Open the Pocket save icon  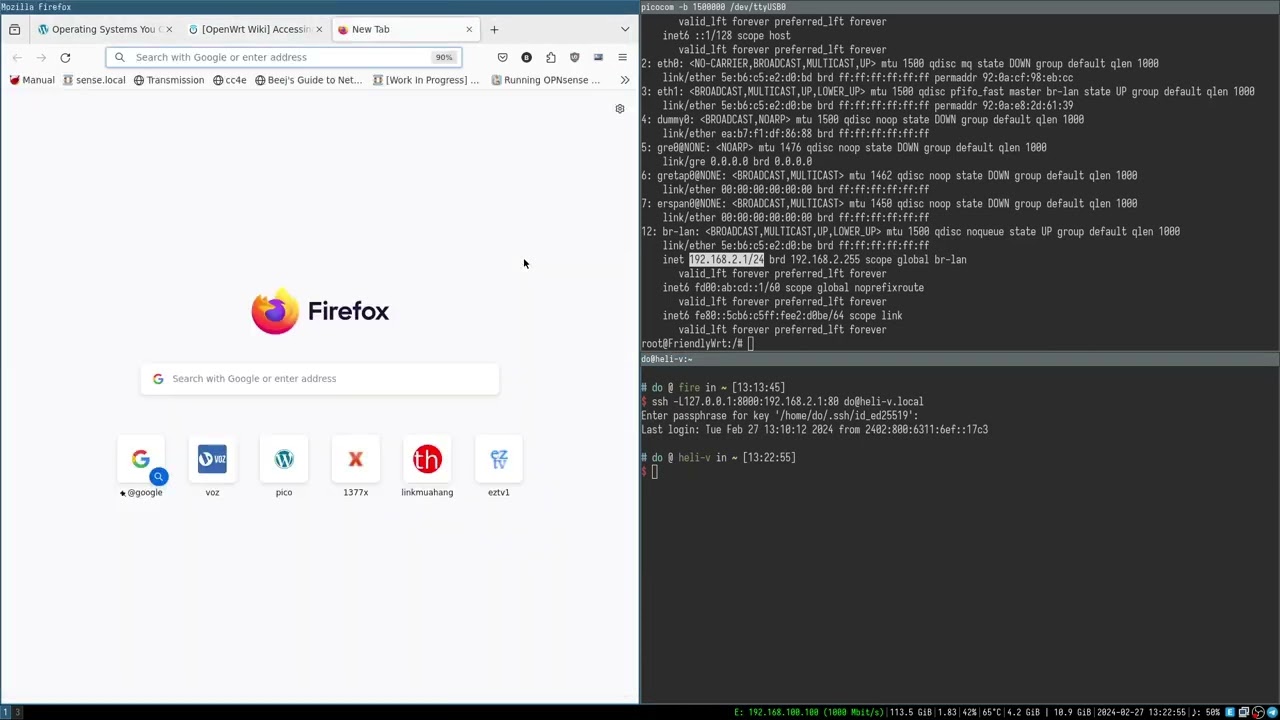click(502, 57)
